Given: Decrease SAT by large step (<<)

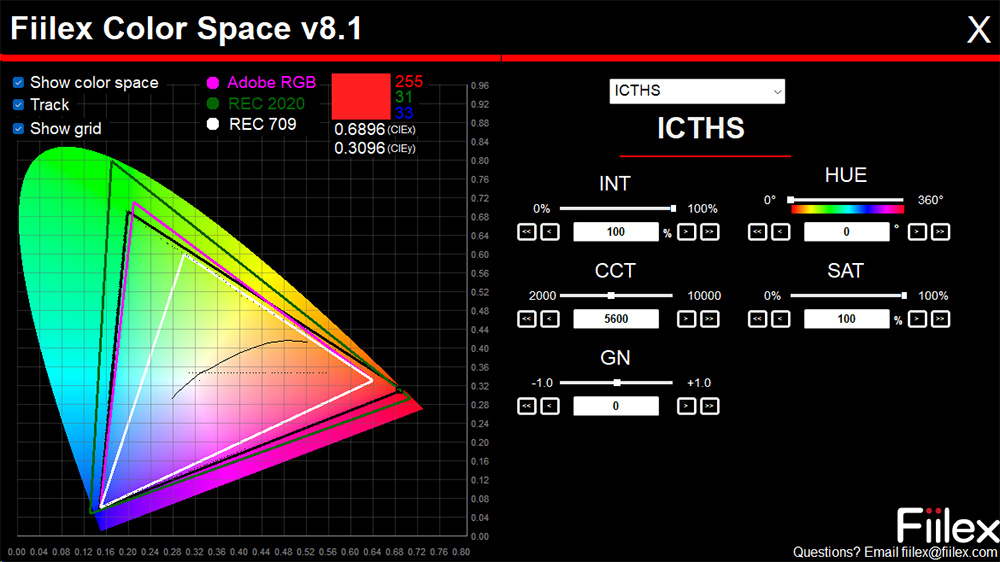Looking at the screenshot, I should 758,319.
